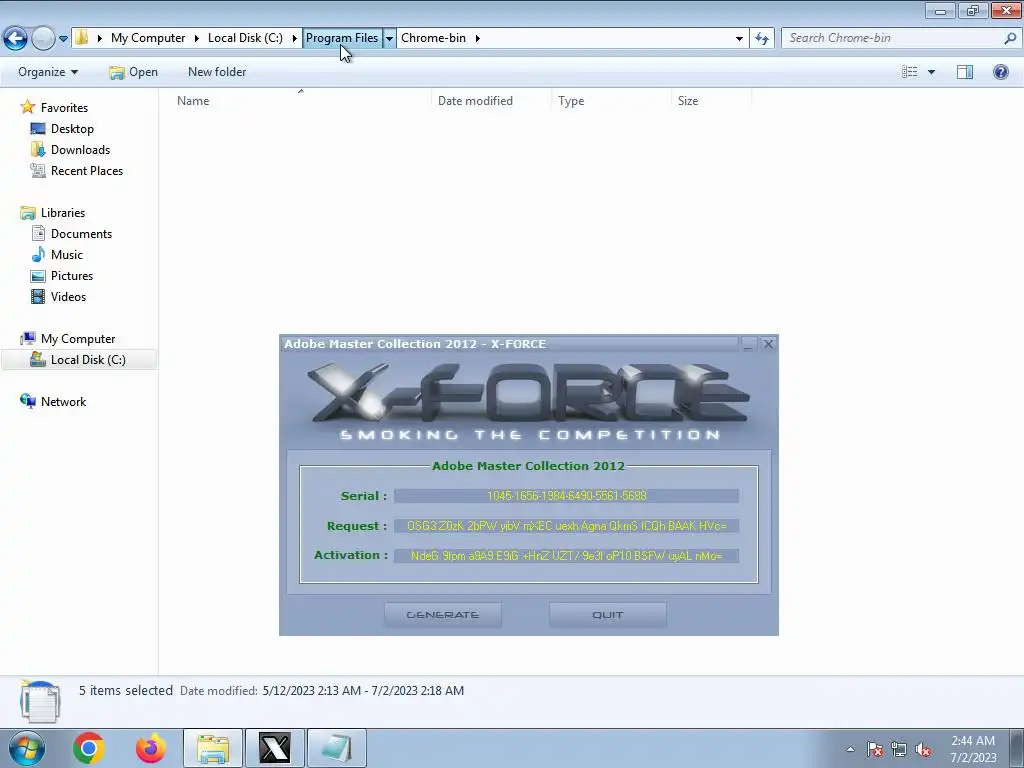Launch Firefox from taskbar
The image size is (1024, 768).
pos(150,748)
